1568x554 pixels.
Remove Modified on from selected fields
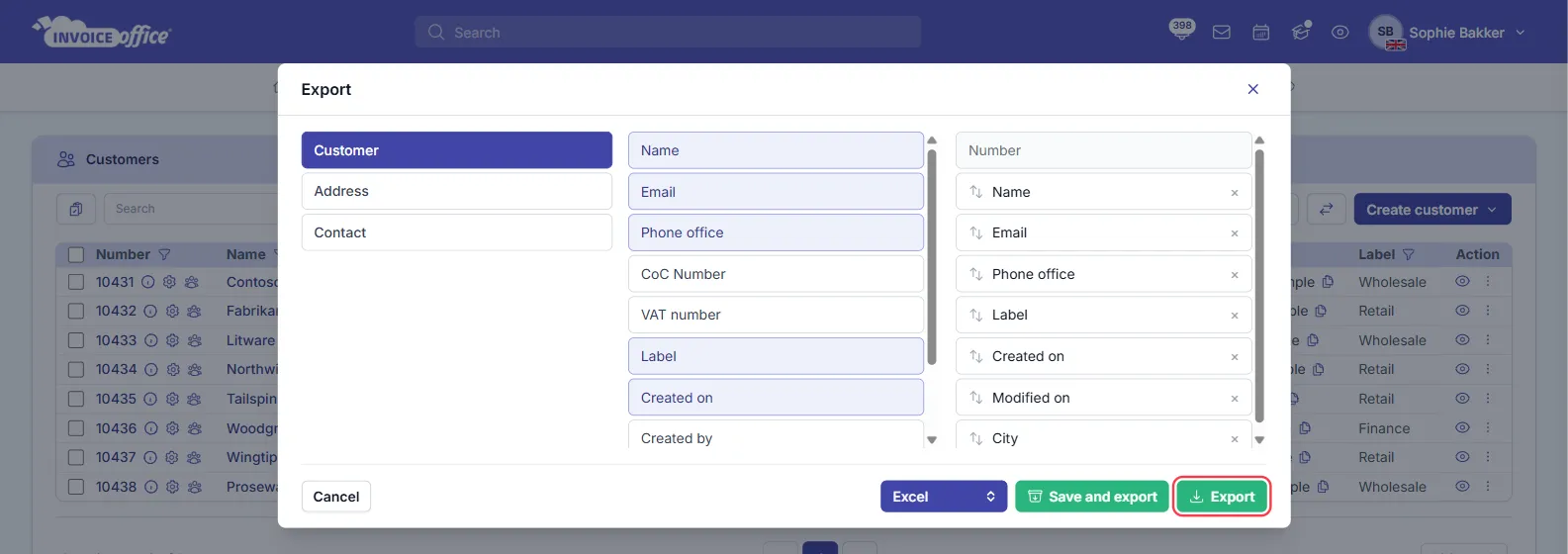click(1235, 399)
